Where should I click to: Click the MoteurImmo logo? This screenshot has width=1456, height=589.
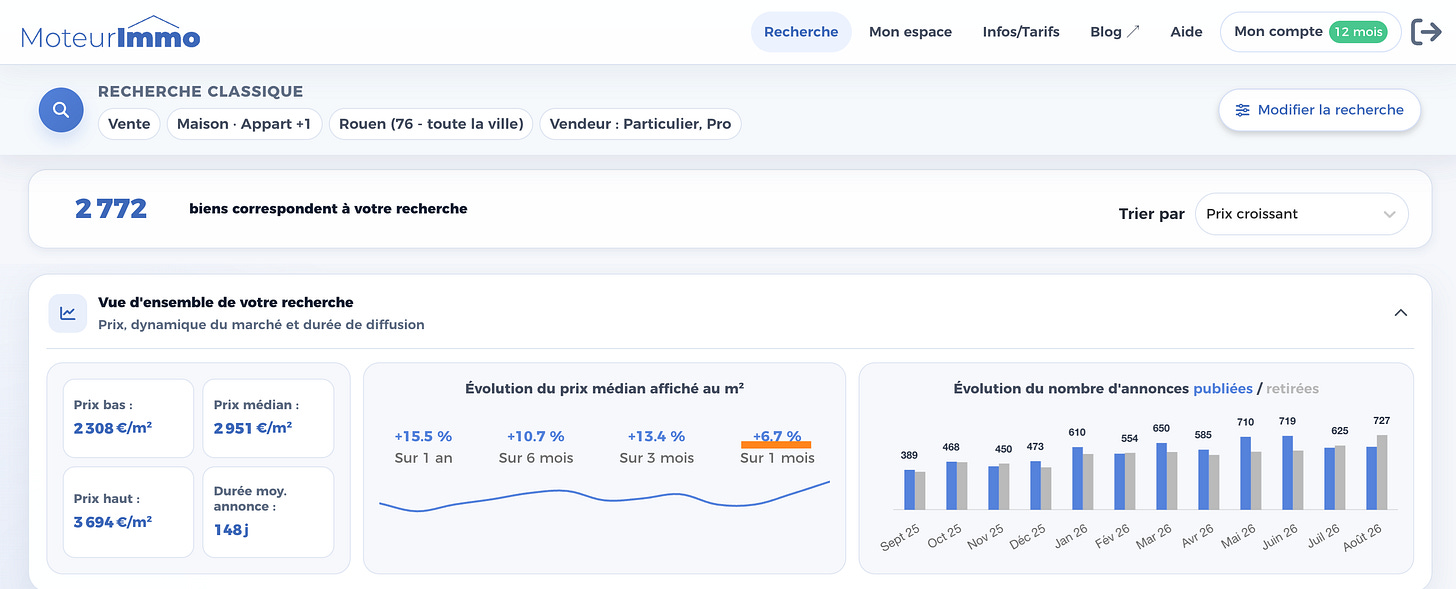[x=110, y=33]
